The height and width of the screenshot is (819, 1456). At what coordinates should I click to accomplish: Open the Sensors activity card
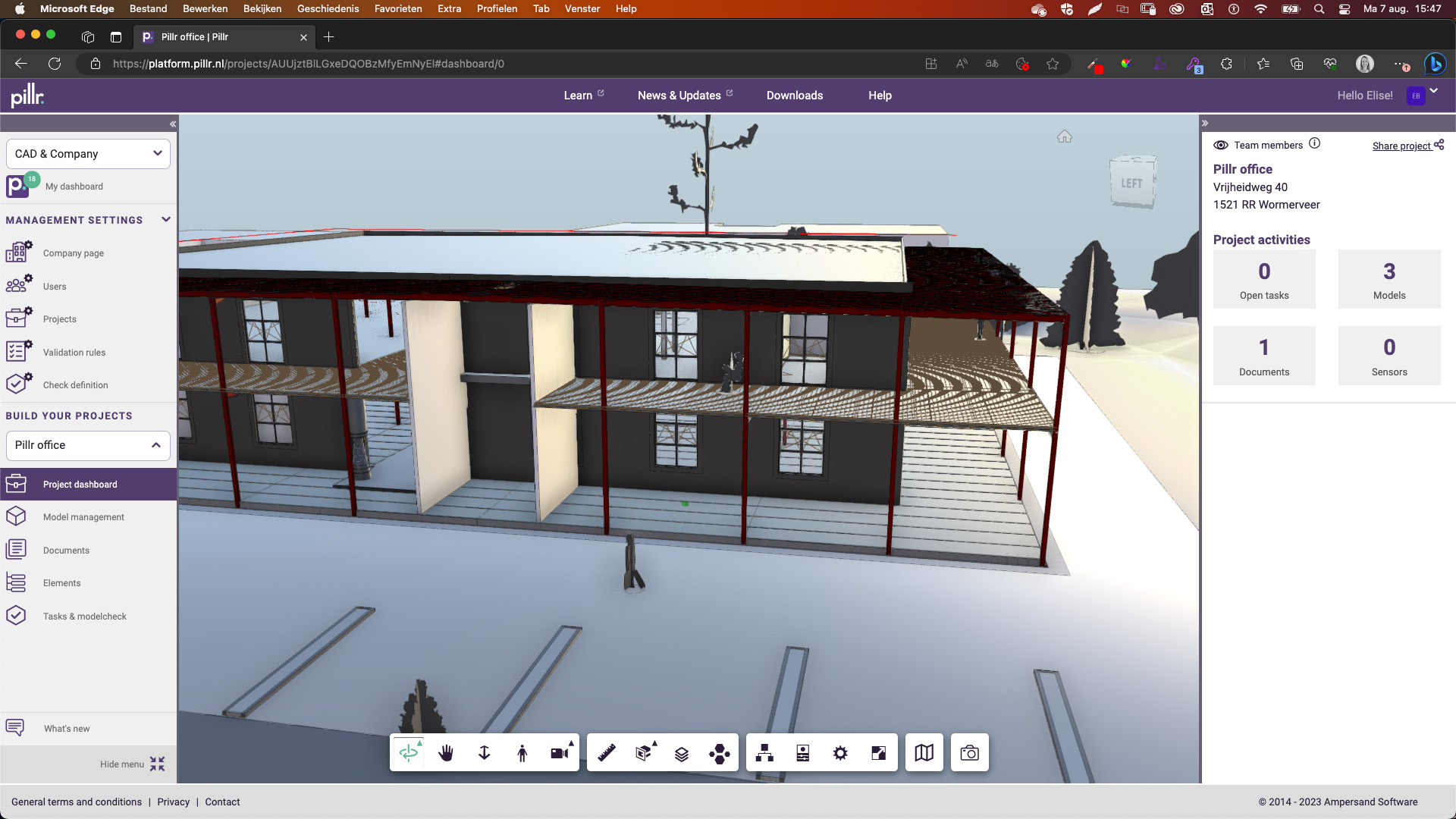coord(1389,356)
